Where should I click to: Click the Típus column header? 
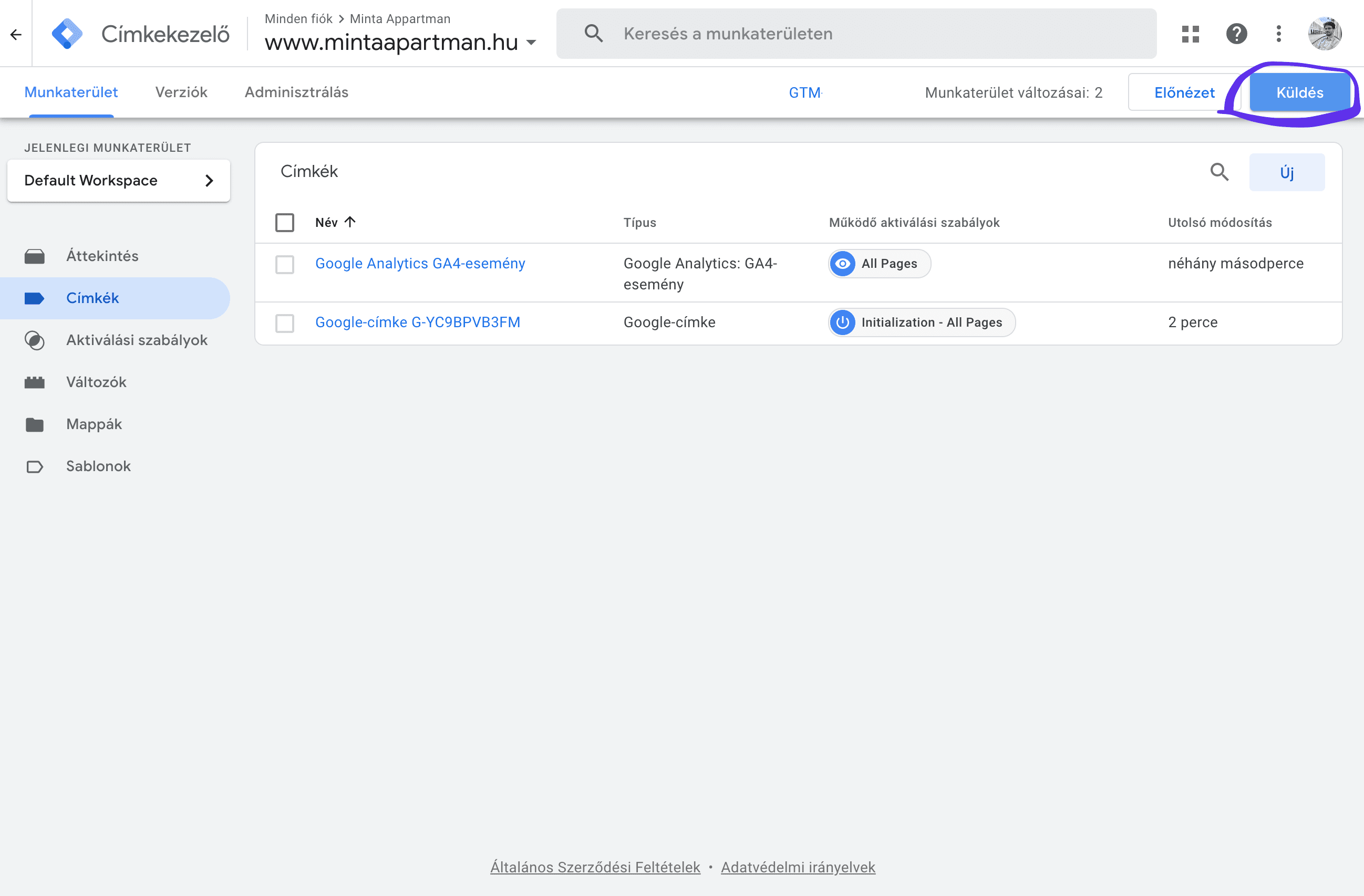(639, 222)
